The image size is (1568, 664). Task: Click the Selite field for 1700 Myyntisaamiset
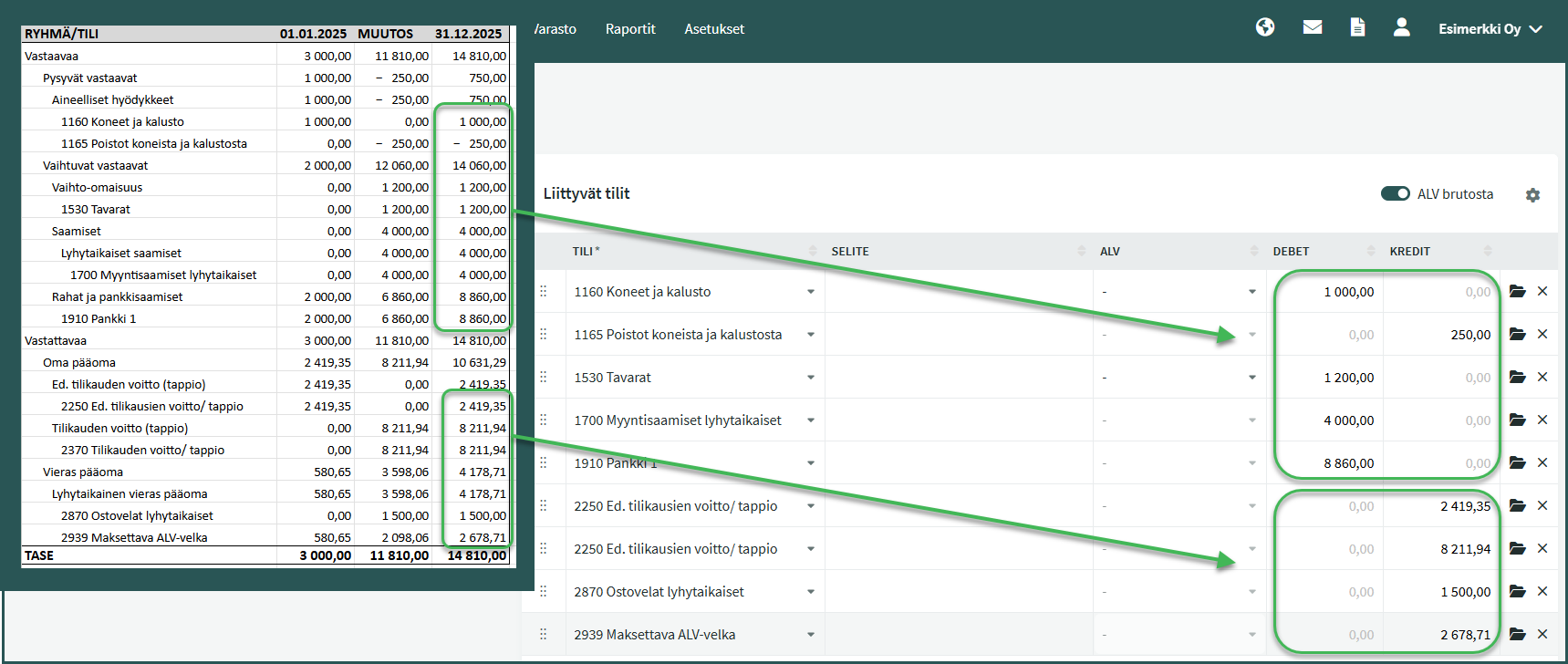958,420
